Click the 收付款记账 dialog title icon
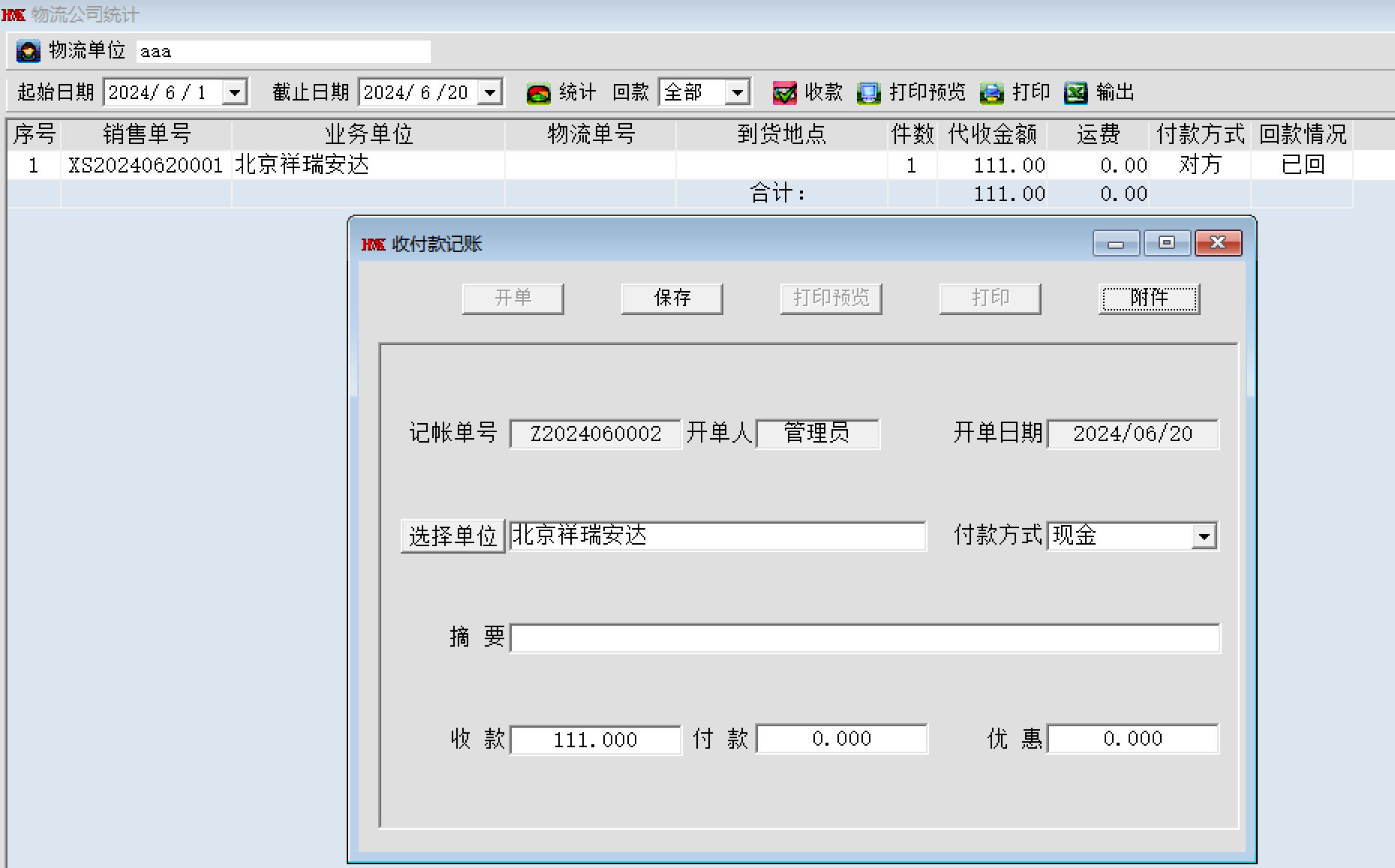Viewport: 1395px width, 868px height. [373, 244]
